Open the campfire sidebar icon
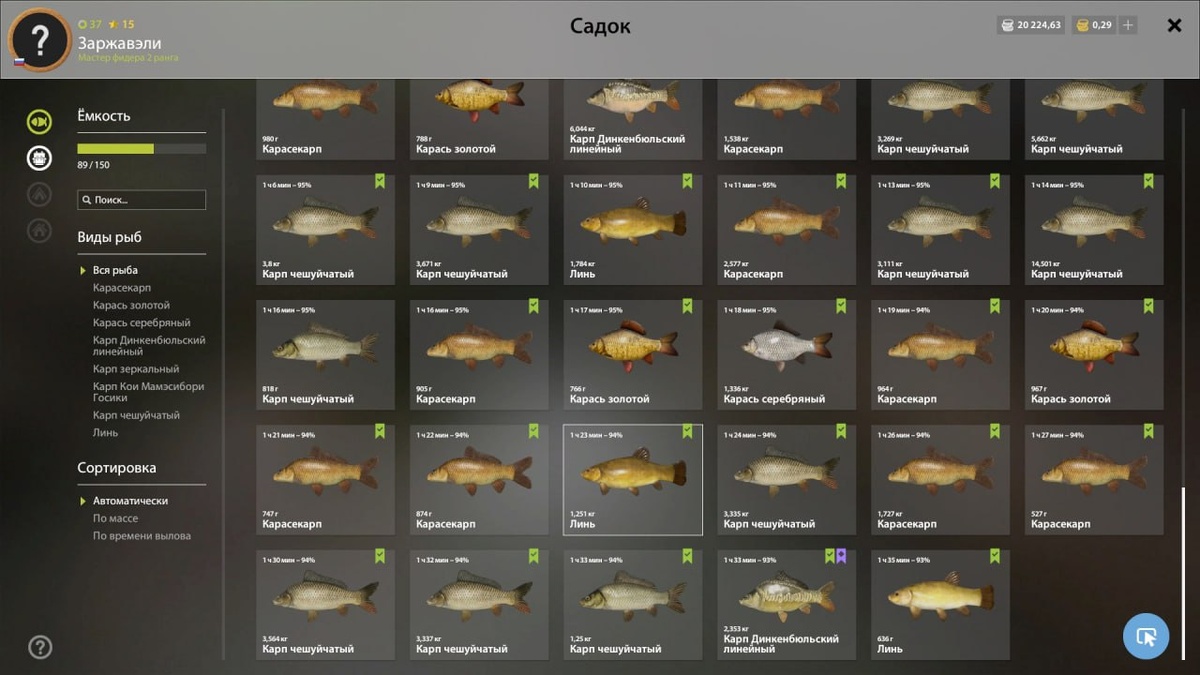This screenshot has width=1200, height=675. [x=39, y=194]
